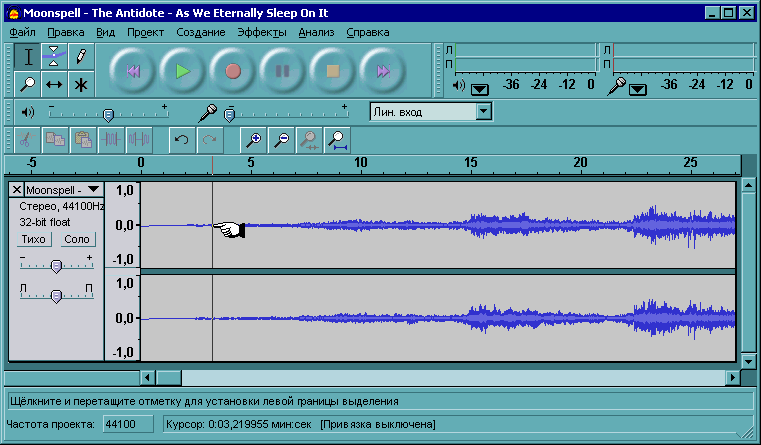Click the Stop button
761x445 pixels.
[x=332, y=71]
